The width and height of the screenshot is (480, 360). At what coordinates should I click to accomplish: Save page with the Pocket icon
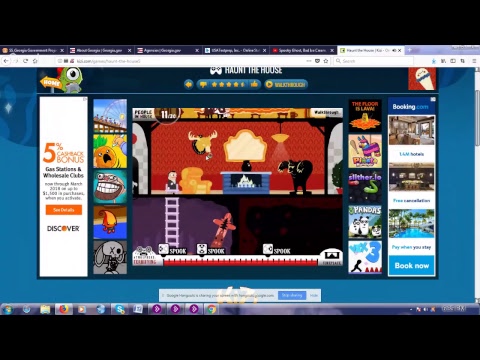pyautogui.click(x=317, y=61)
